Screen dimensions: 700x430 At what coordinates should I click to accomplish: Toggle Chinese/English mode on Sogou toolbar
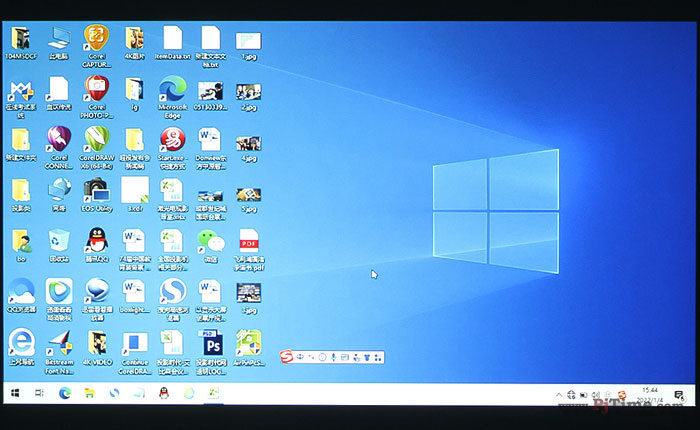click(x=300, y=357)
